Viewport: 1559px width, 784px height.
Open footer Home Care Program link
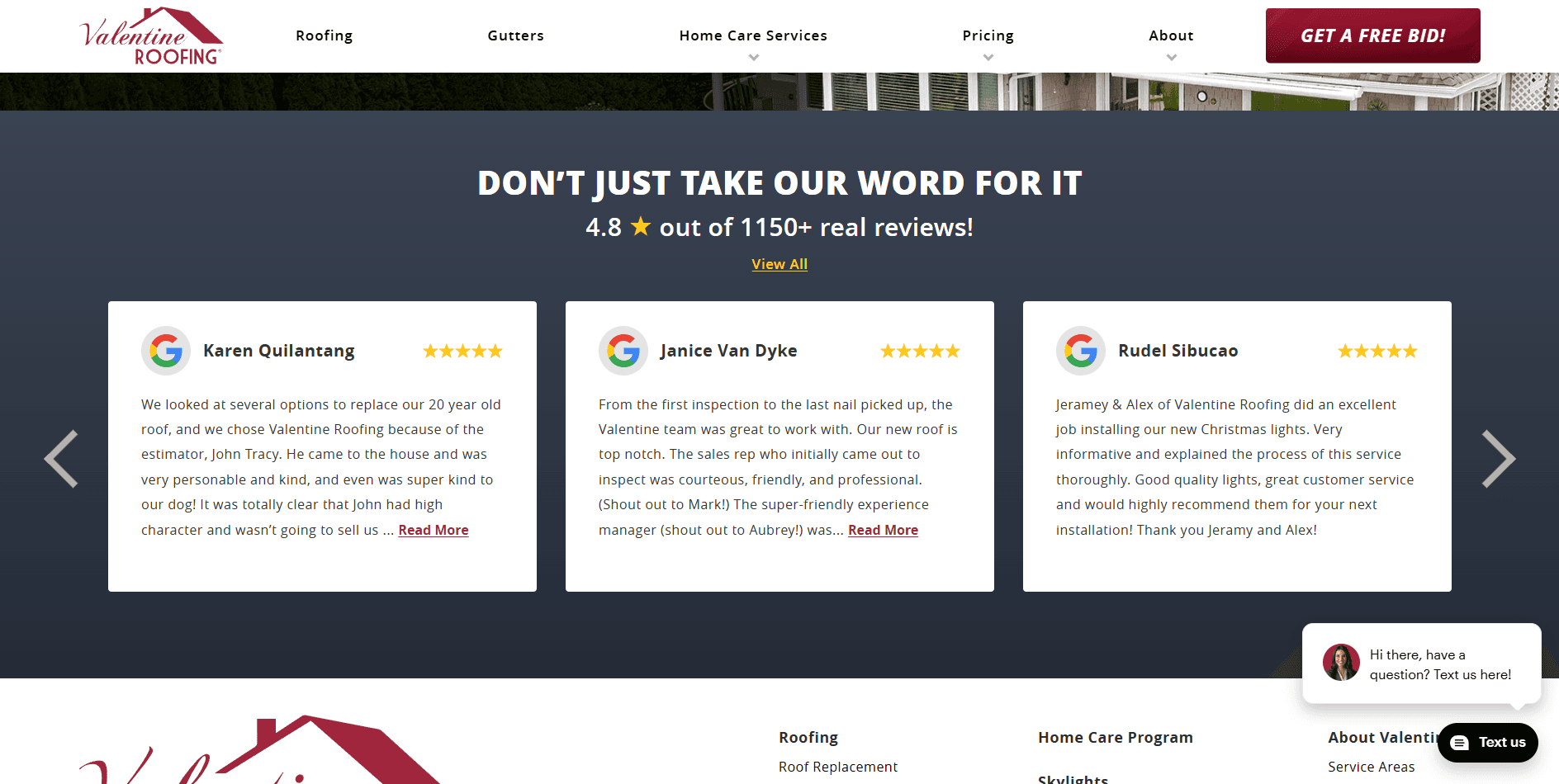(1116, 737)
